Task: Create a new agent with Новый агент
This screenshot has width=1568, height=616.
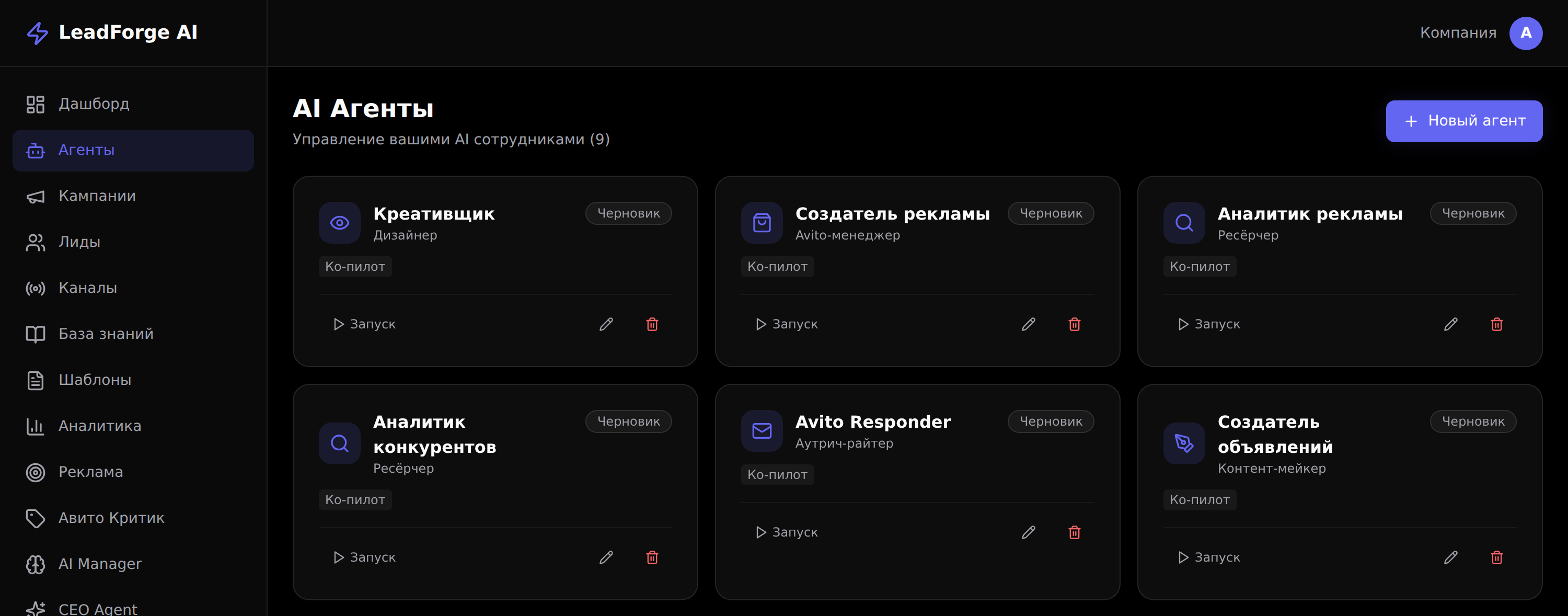Action: 1464,121
